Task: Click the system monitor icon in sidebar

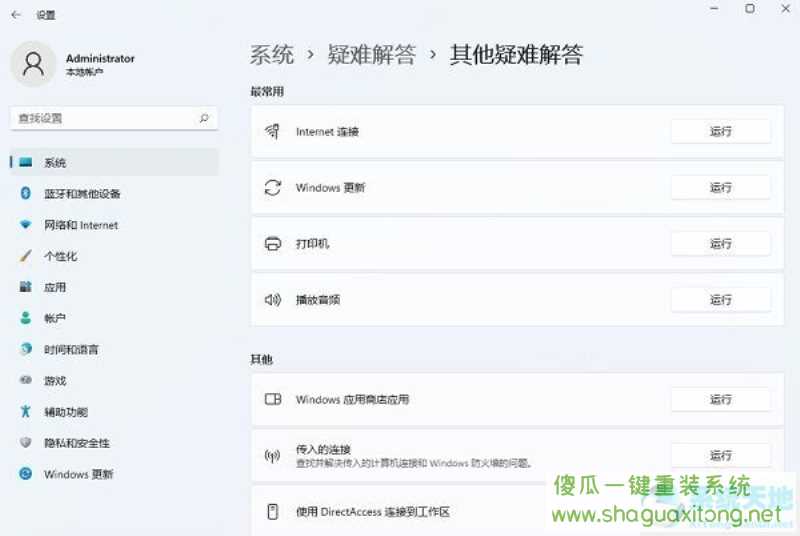Action: (26, 162)
